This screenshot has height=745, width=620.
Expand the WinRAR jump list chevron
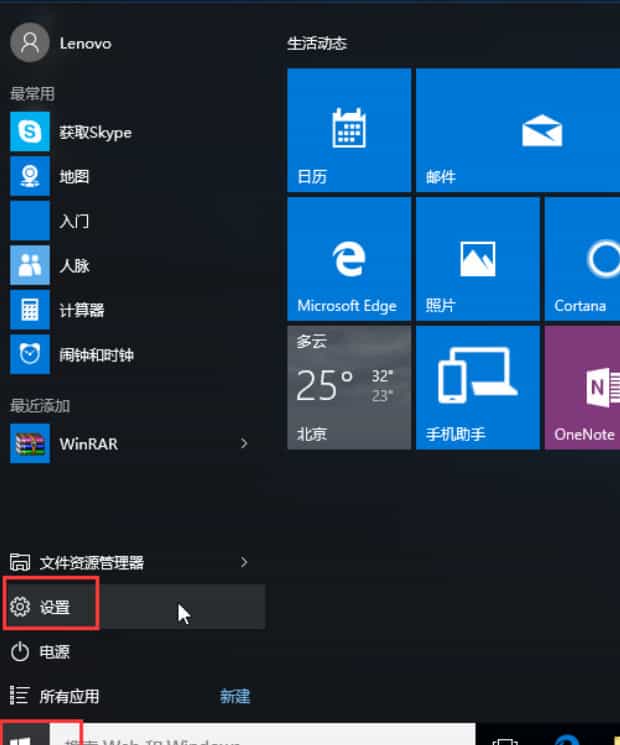244,443
